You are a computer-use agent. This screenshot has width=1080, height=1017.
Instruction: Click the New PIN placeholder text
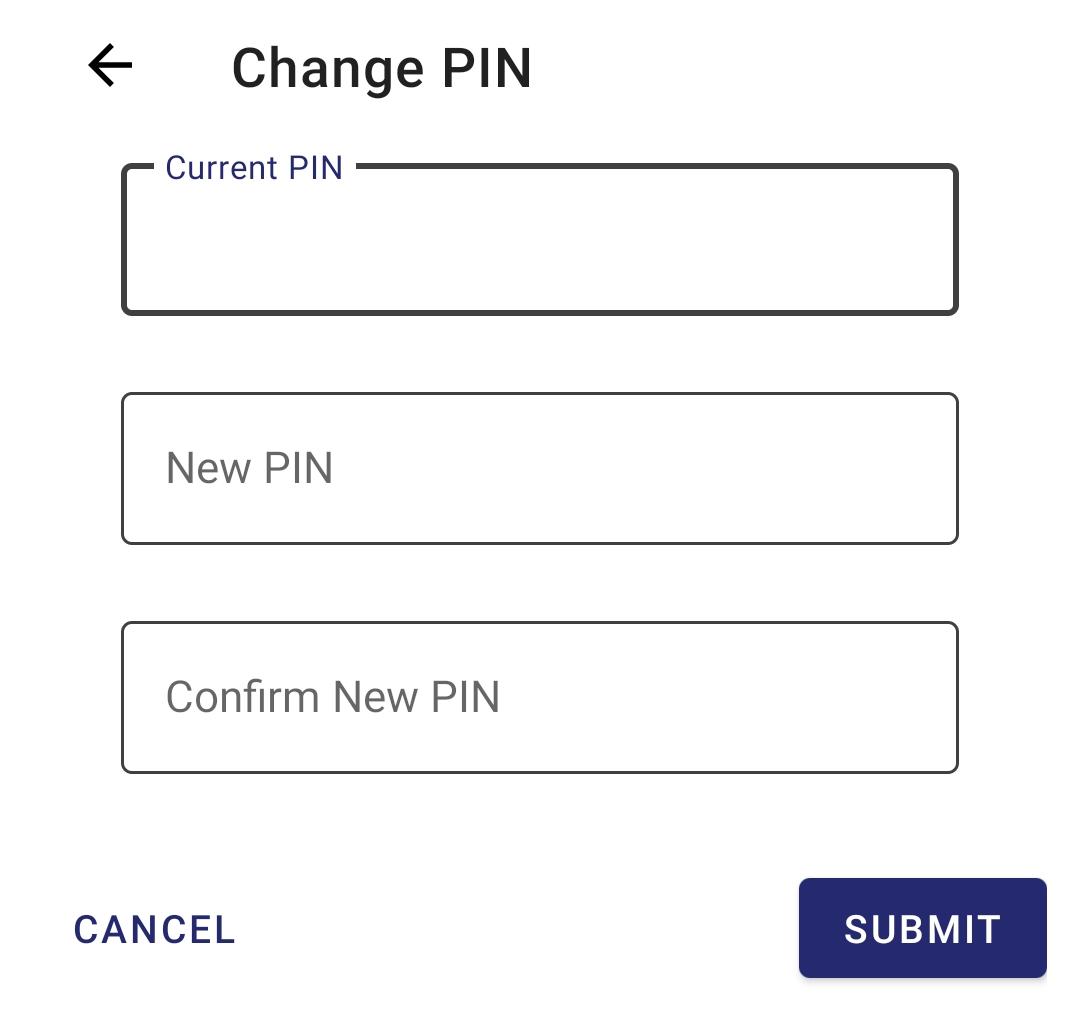pyautogui.click(x=249, y=468)
